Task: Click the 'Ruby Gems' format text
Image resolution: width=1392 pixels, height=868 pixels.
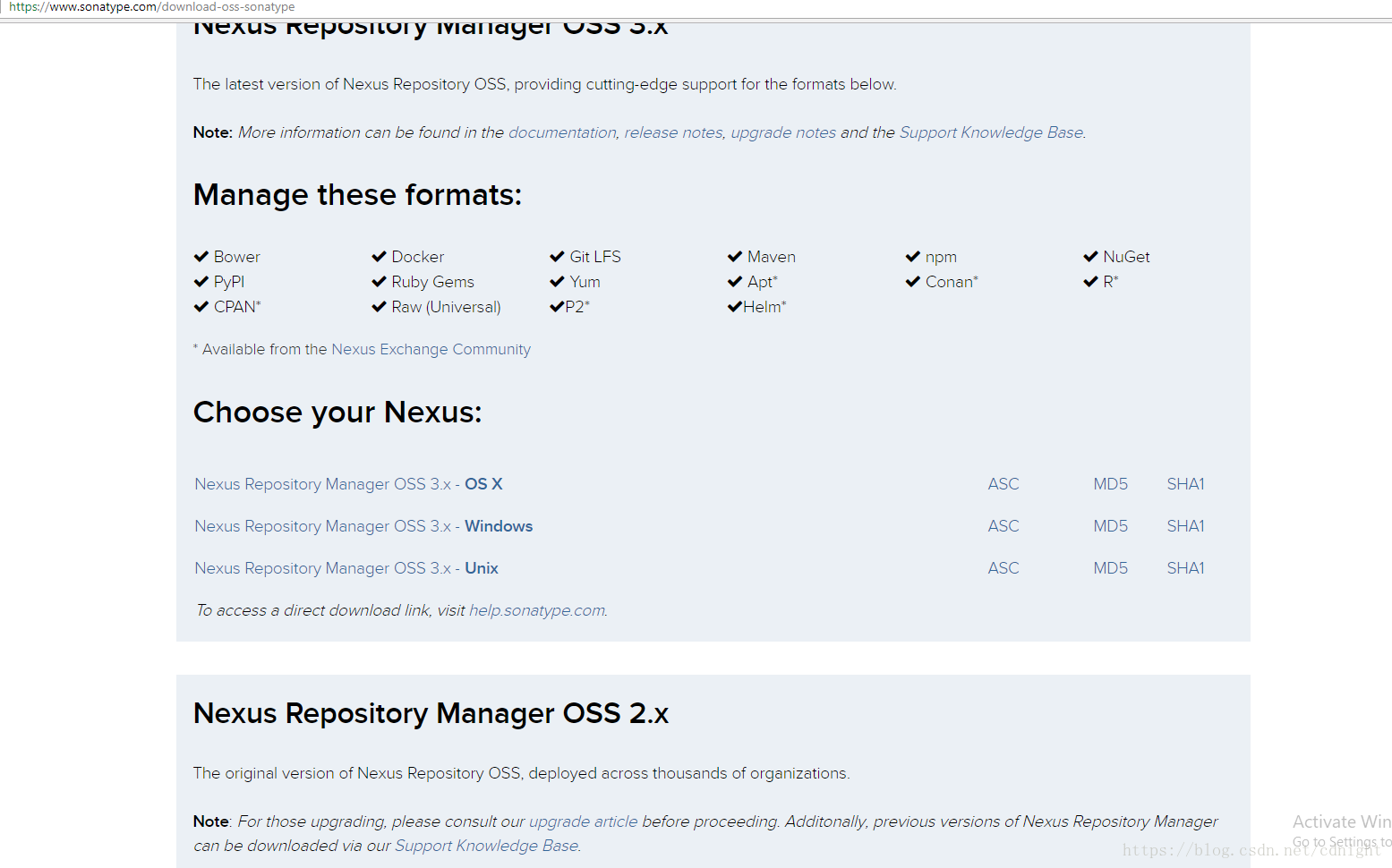Action: click(432, 282)
